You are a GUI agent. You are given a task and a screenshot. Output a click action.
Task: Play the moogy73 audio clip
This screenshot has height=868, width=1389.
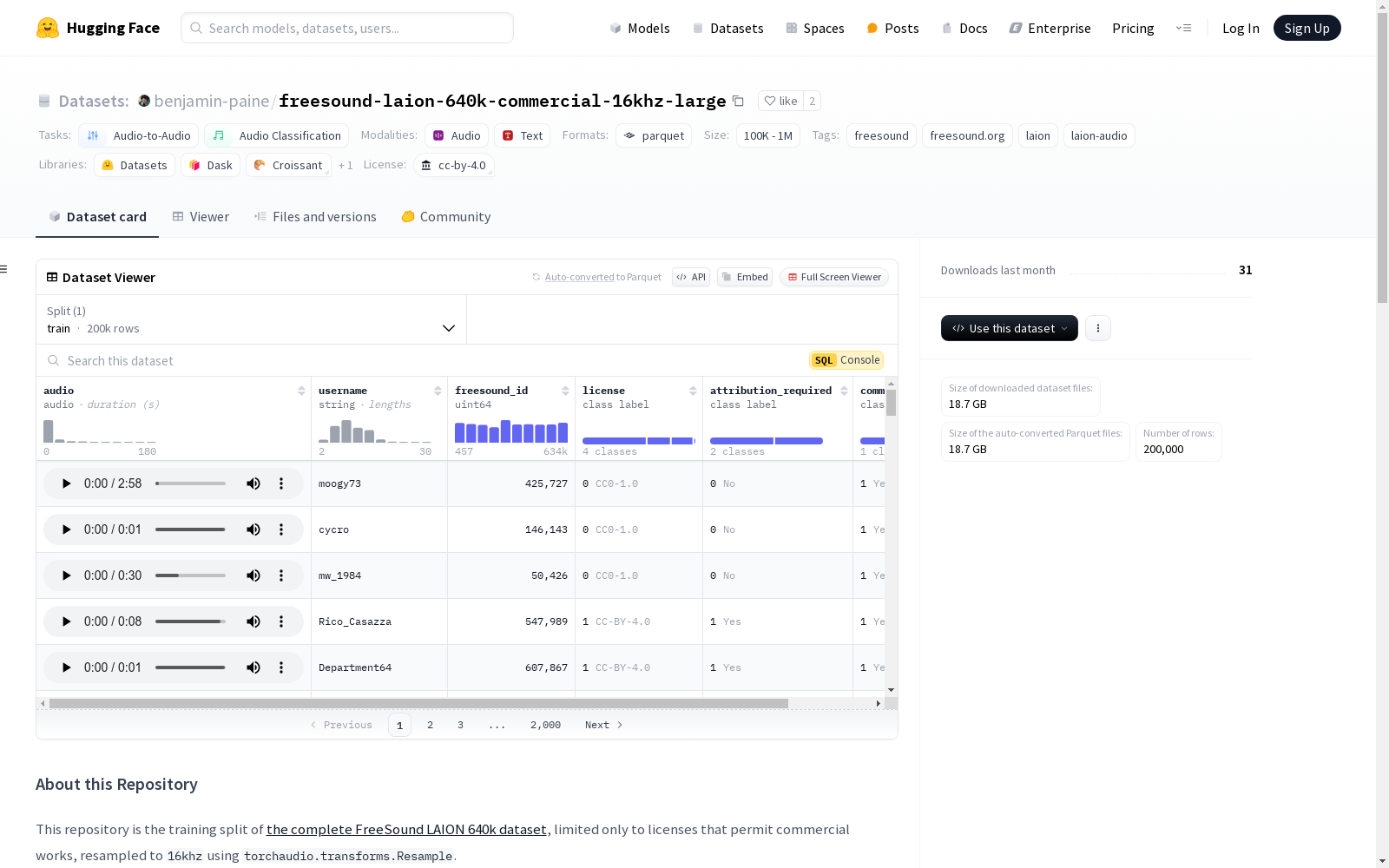[x=66, y=483]
